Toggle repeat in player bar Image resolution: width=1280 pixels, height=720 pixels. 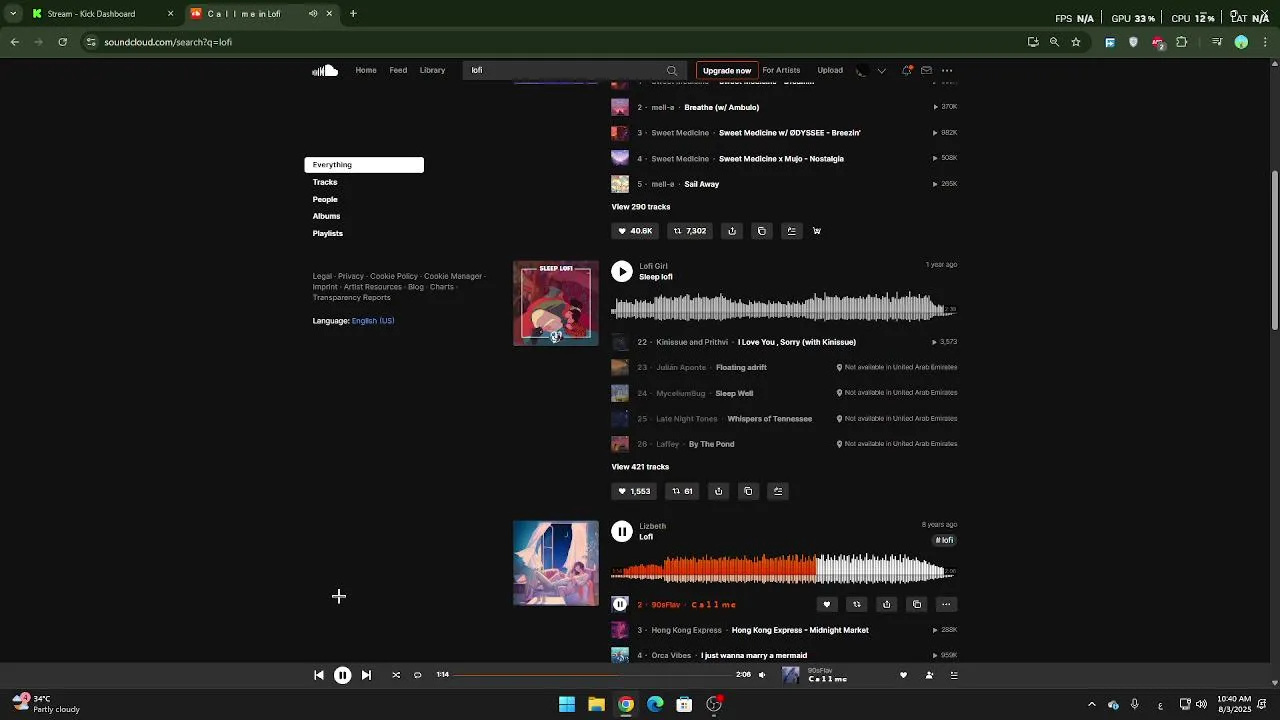tap(418, 675)
